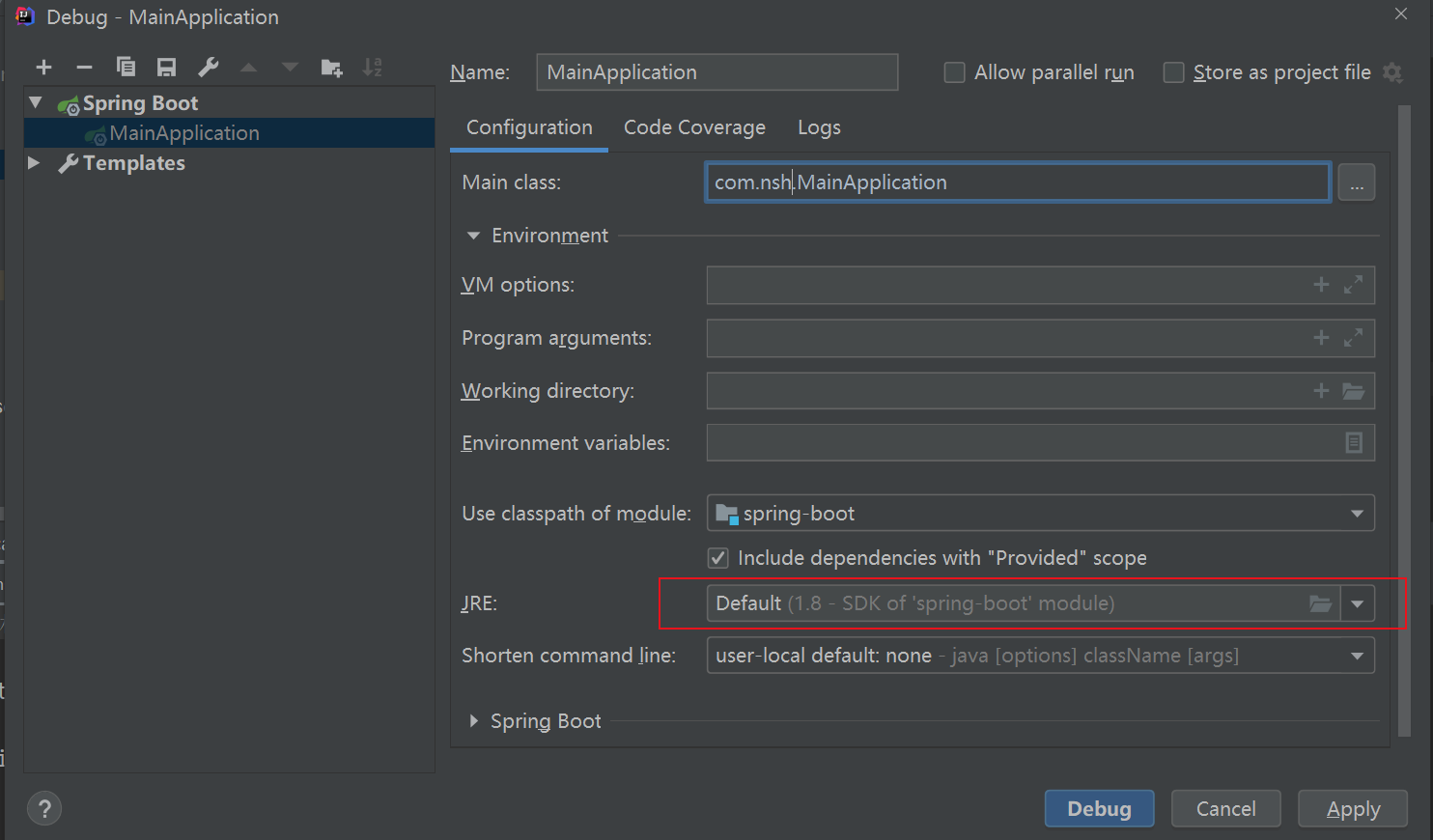
Task: Browse for Working directory folder icon
Action: [x=1354, y=391]
